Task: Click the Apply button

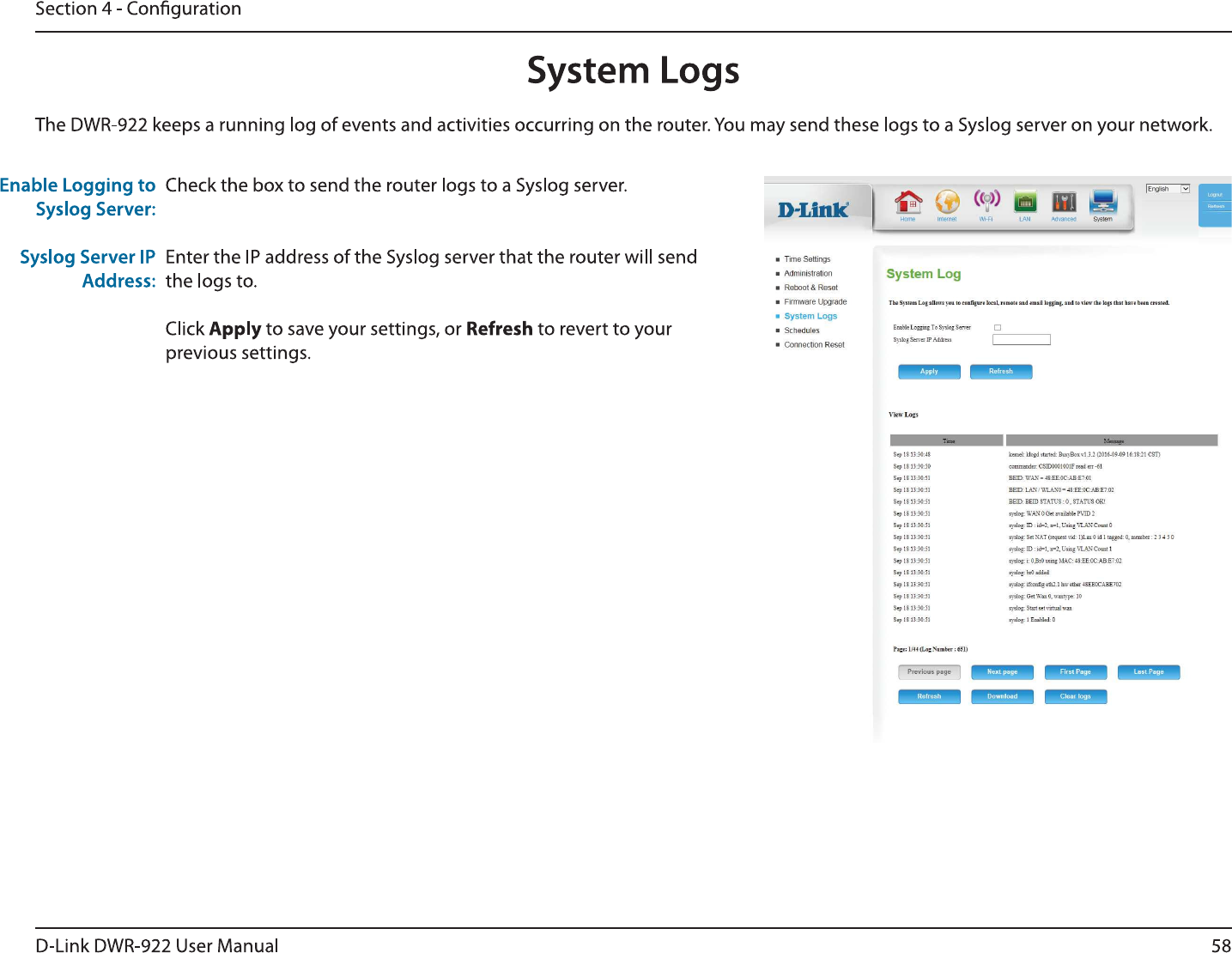Action: click(929, 372)
